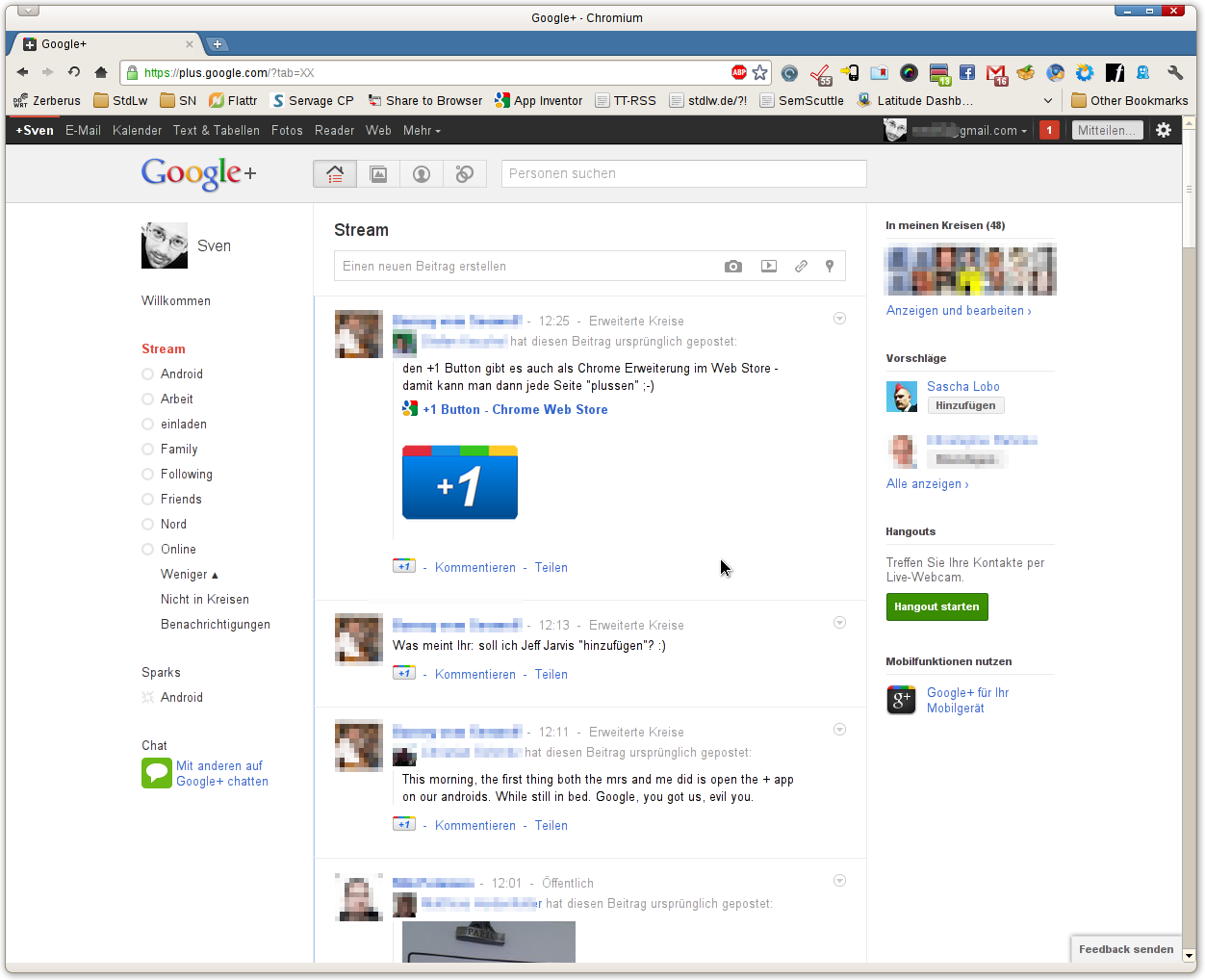Open the +1 image thumbnail in the post
1205x980 pixels.
pyautogui.click(x=460, y=482)
